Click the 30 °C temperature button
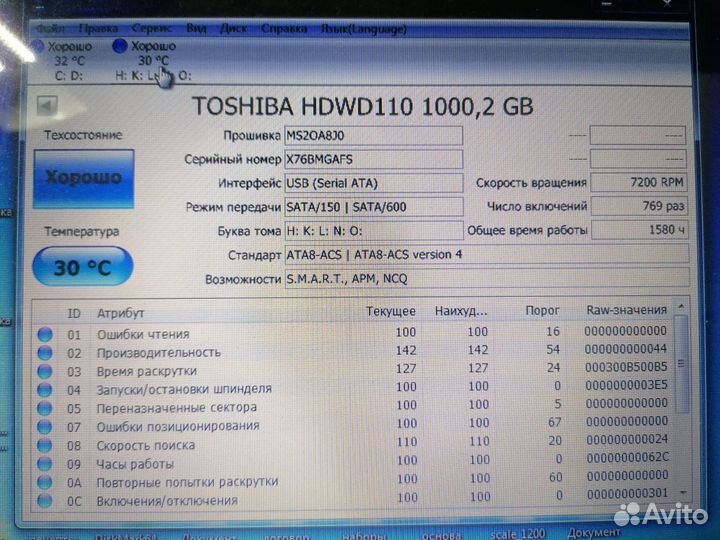 click(83, 267)
